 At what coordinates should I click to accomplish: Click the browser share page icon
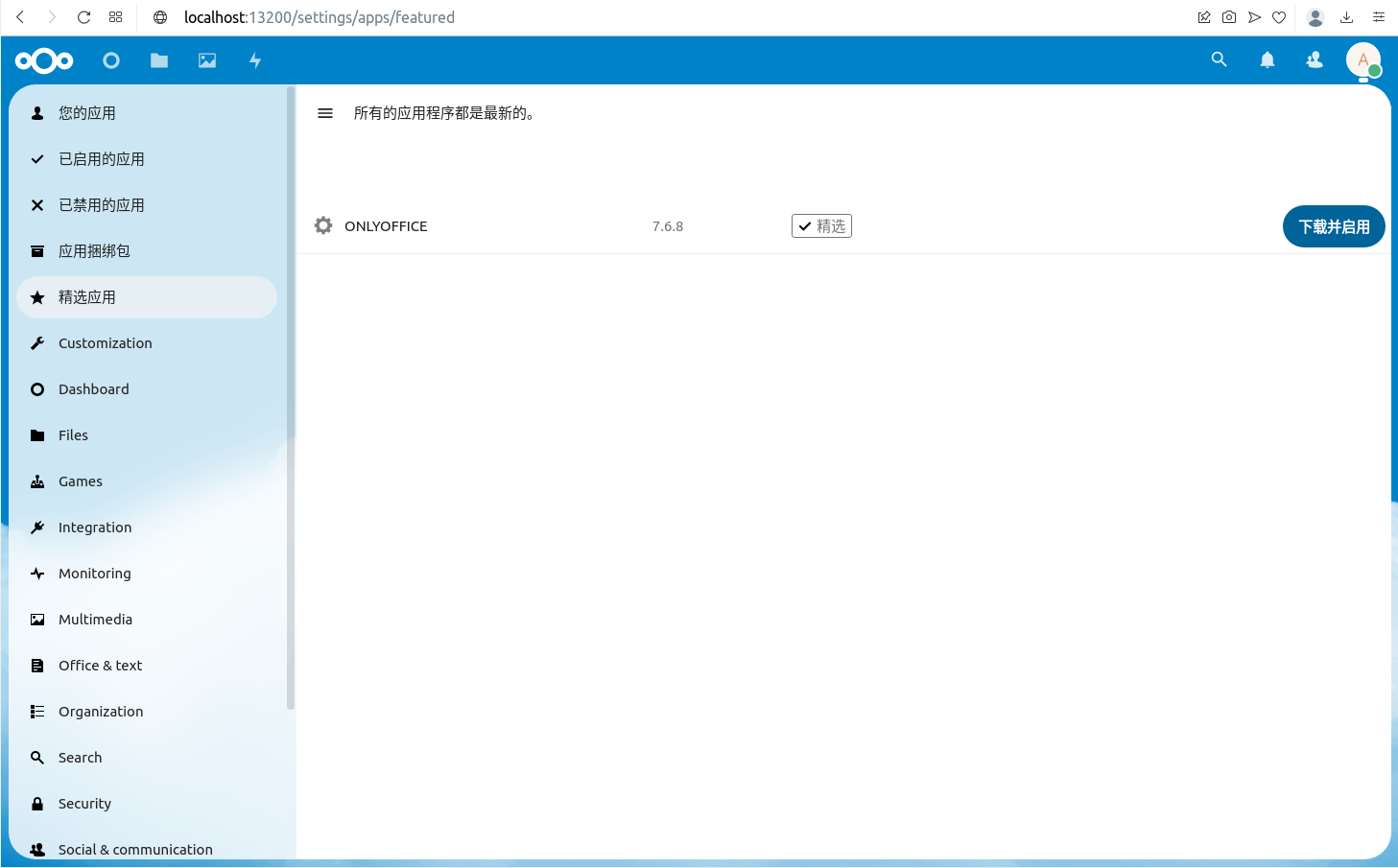[x=1204, y=17]
